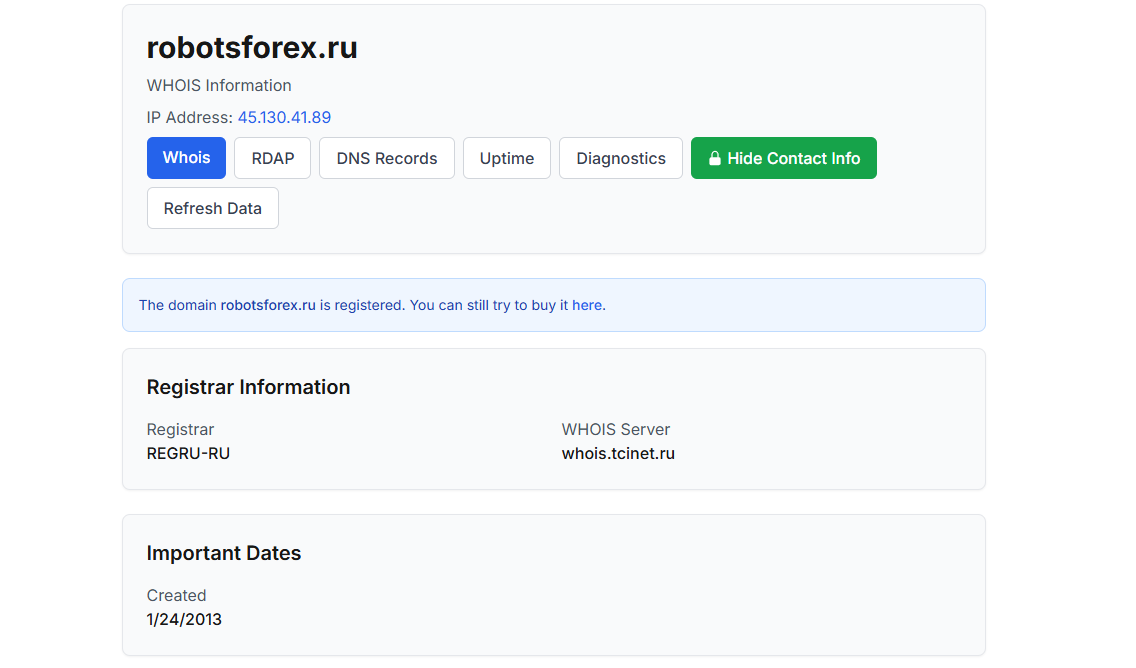The height and width of the screenshot is (668, 1136).
Task: Select the Whois tab
Action: coord(186,158)
